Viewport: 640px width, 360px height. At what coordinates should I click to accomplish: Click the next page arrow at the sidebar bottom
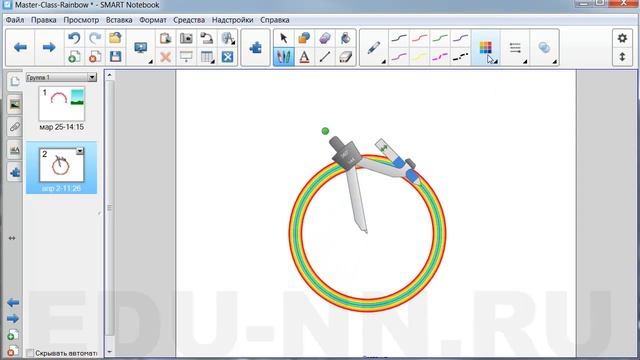coord(13,318)
